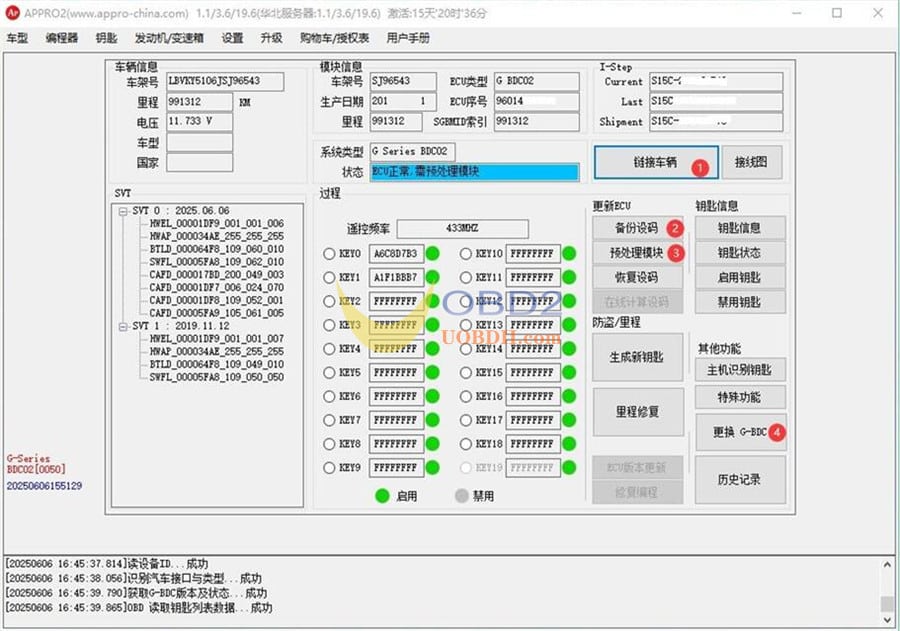Click the KEY0 value field A6C8D7B3

click(396, 253)
